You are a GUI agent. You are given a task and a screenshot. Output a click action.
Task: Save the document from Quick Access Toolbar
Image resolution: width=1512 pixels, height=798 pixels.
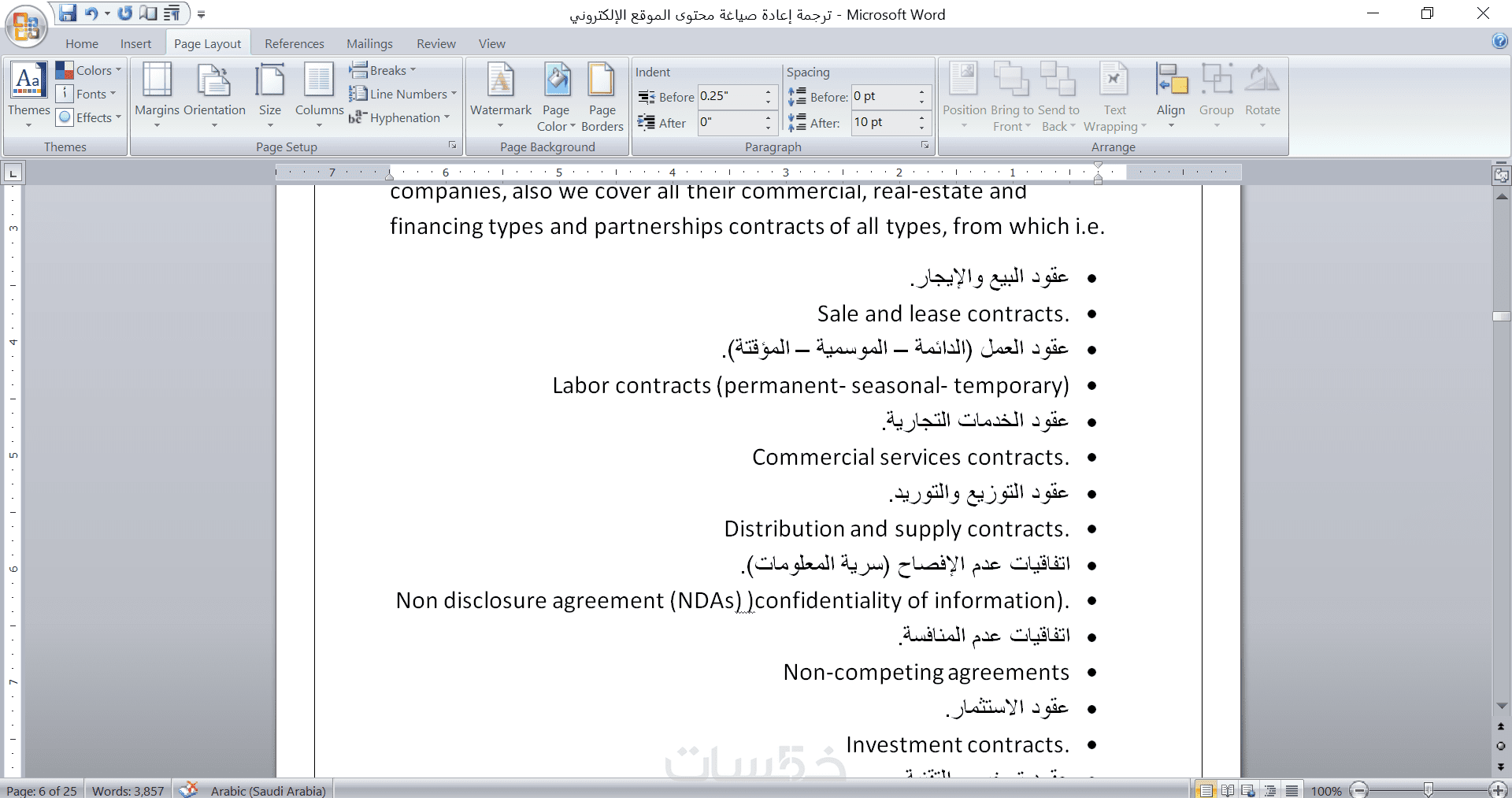[68, 13]
